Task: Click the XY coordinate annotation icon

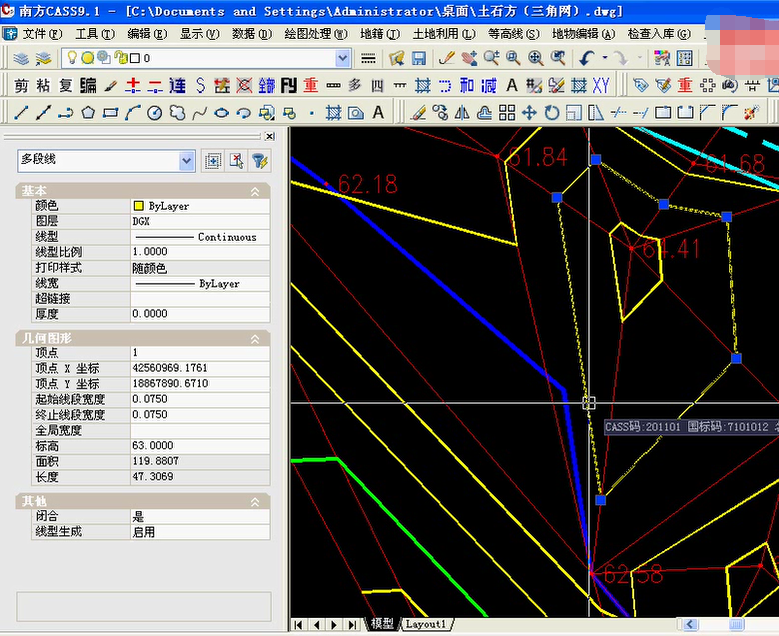Action: pyautogui.click(x=601, y=85)
